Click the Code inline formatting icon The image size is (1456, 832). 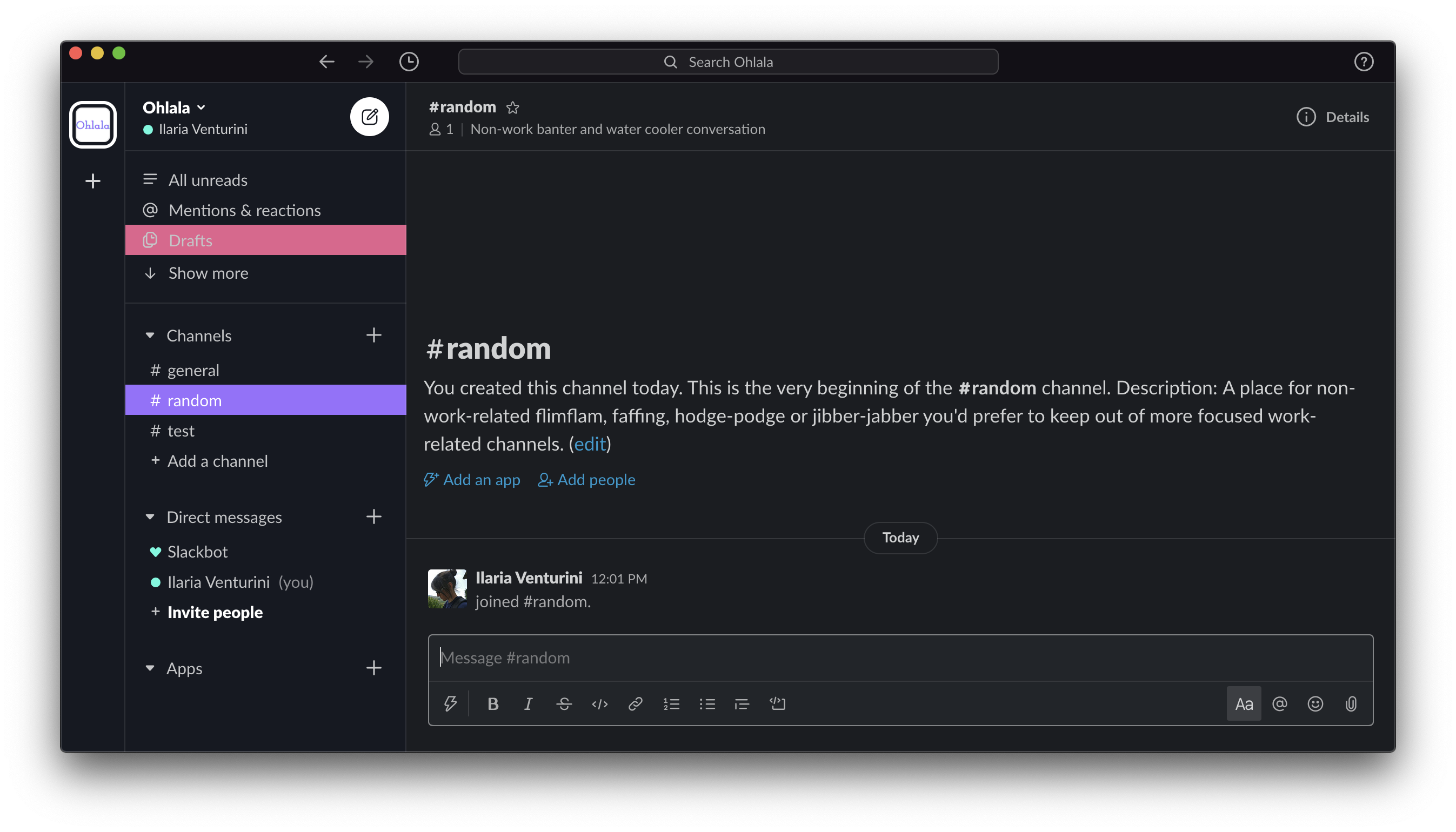[x=600, y=703]
